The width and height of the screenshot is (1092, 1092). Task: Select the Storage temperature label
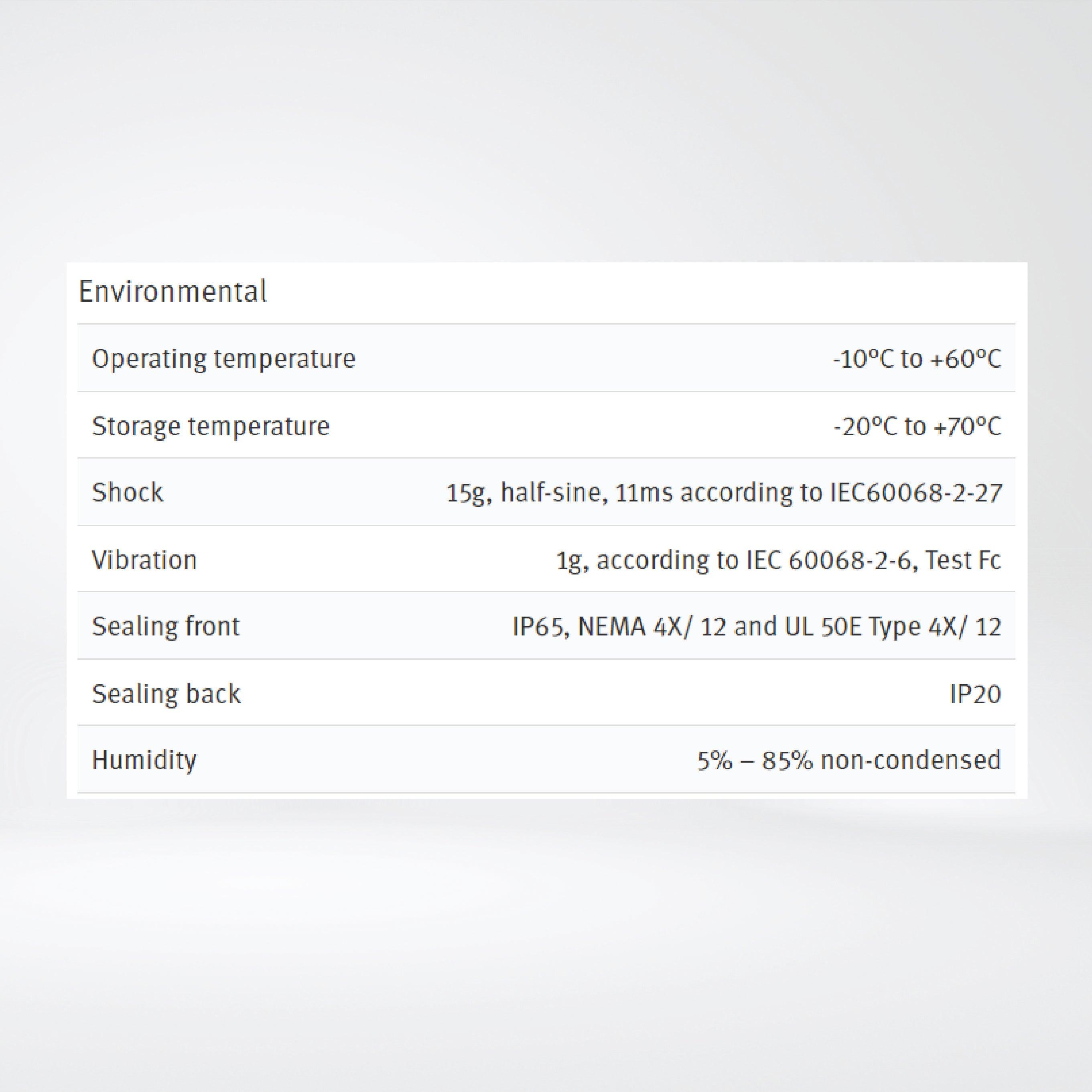(x=210, y=426)
